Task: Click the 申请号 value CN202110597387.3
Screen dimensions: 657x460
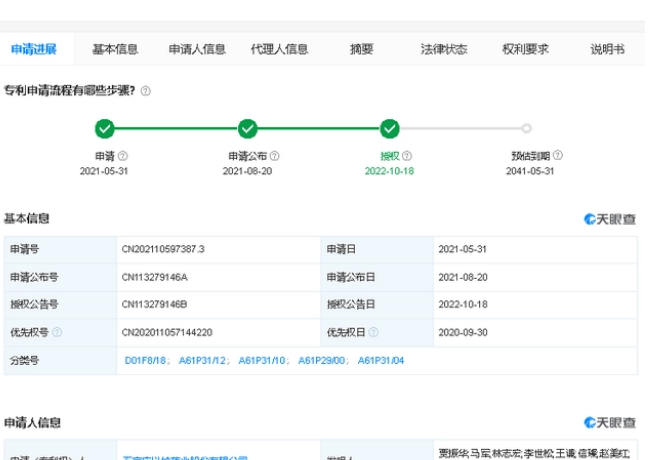Action: [x=163, y=249]
